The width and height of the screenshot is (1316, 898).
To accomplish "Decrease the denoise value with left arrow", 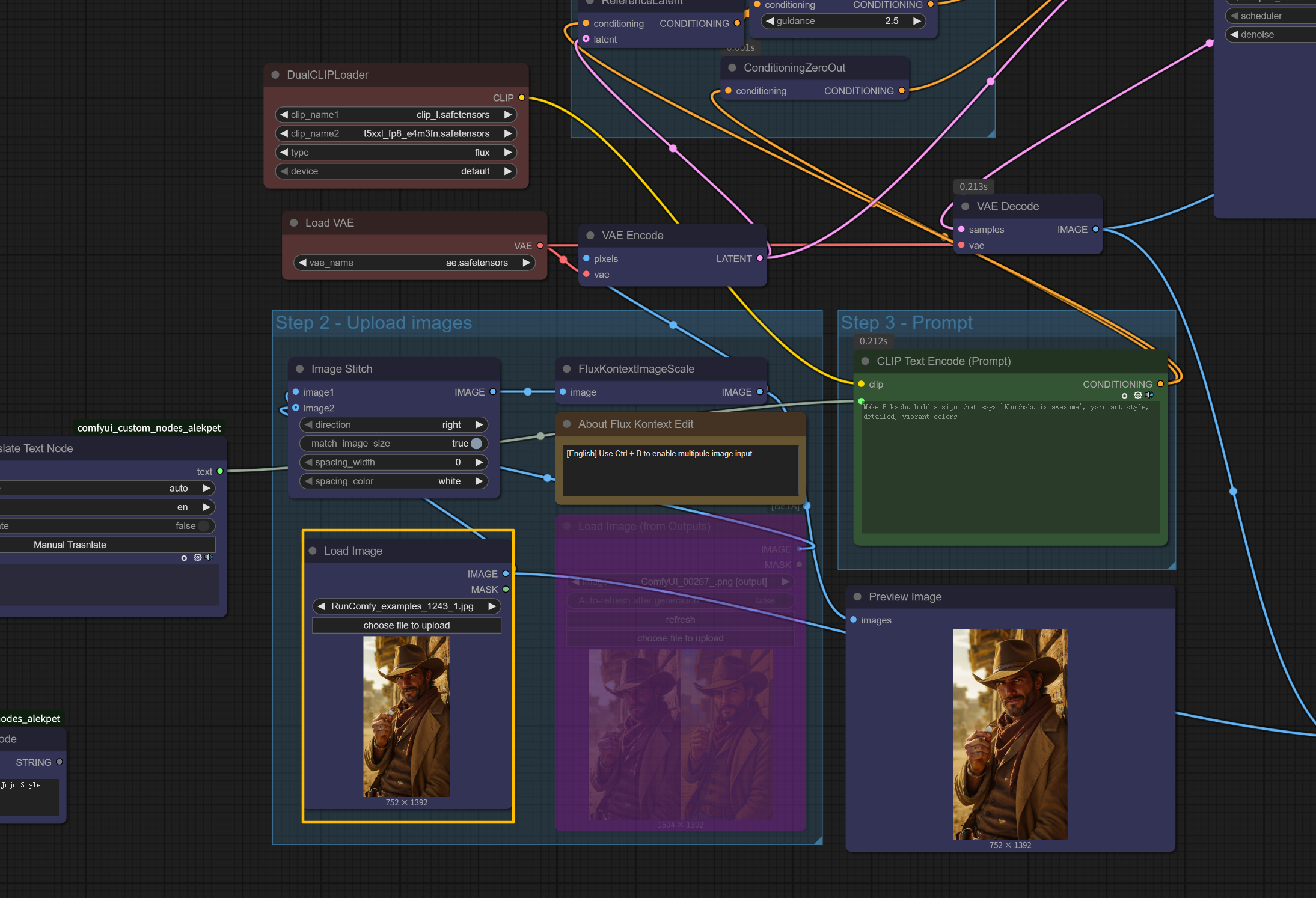I will pos(1234,35).
